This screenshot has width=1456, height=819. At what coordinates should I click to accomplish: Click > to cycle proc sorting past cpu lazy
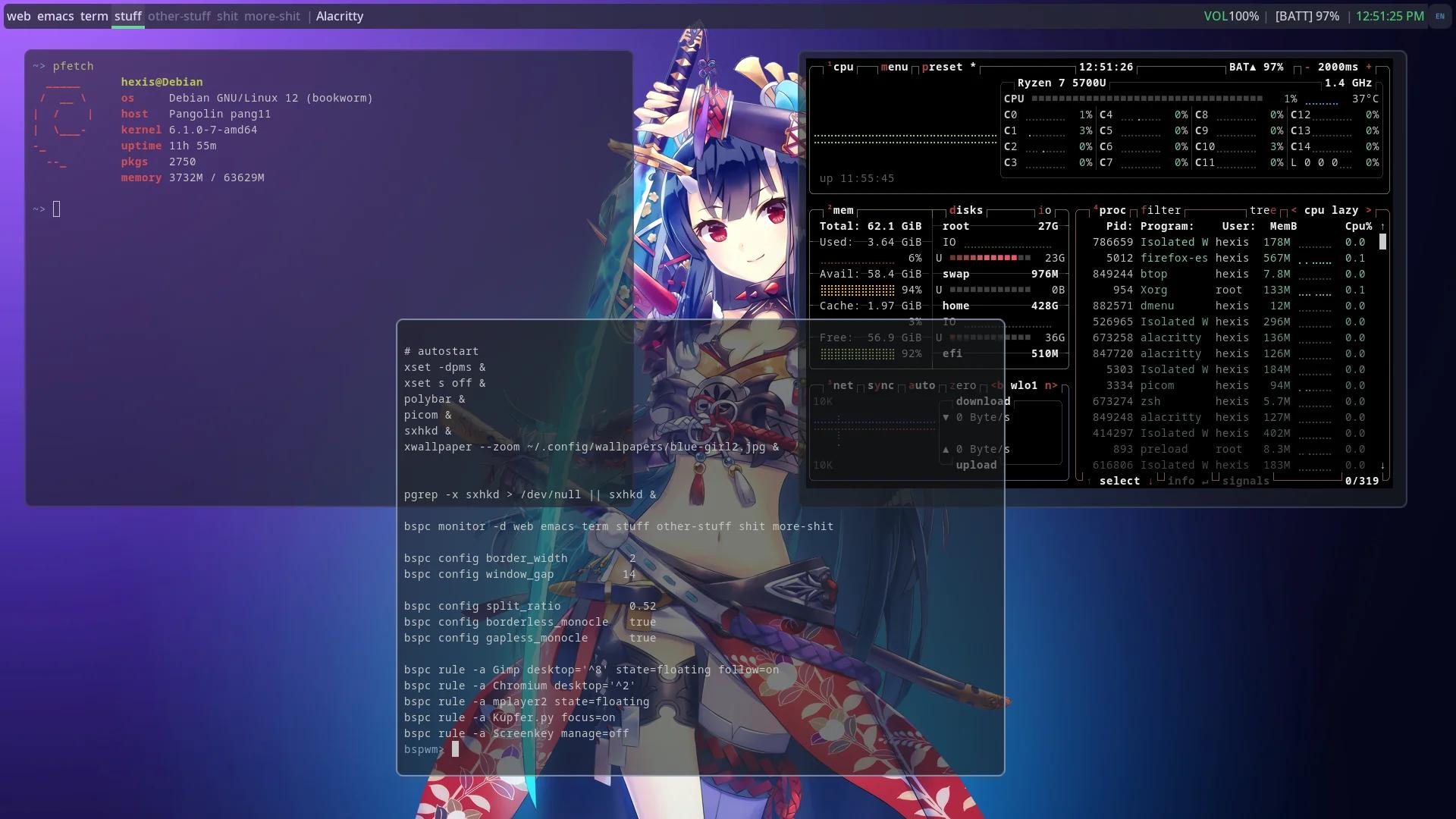[x=1370, y=210]
